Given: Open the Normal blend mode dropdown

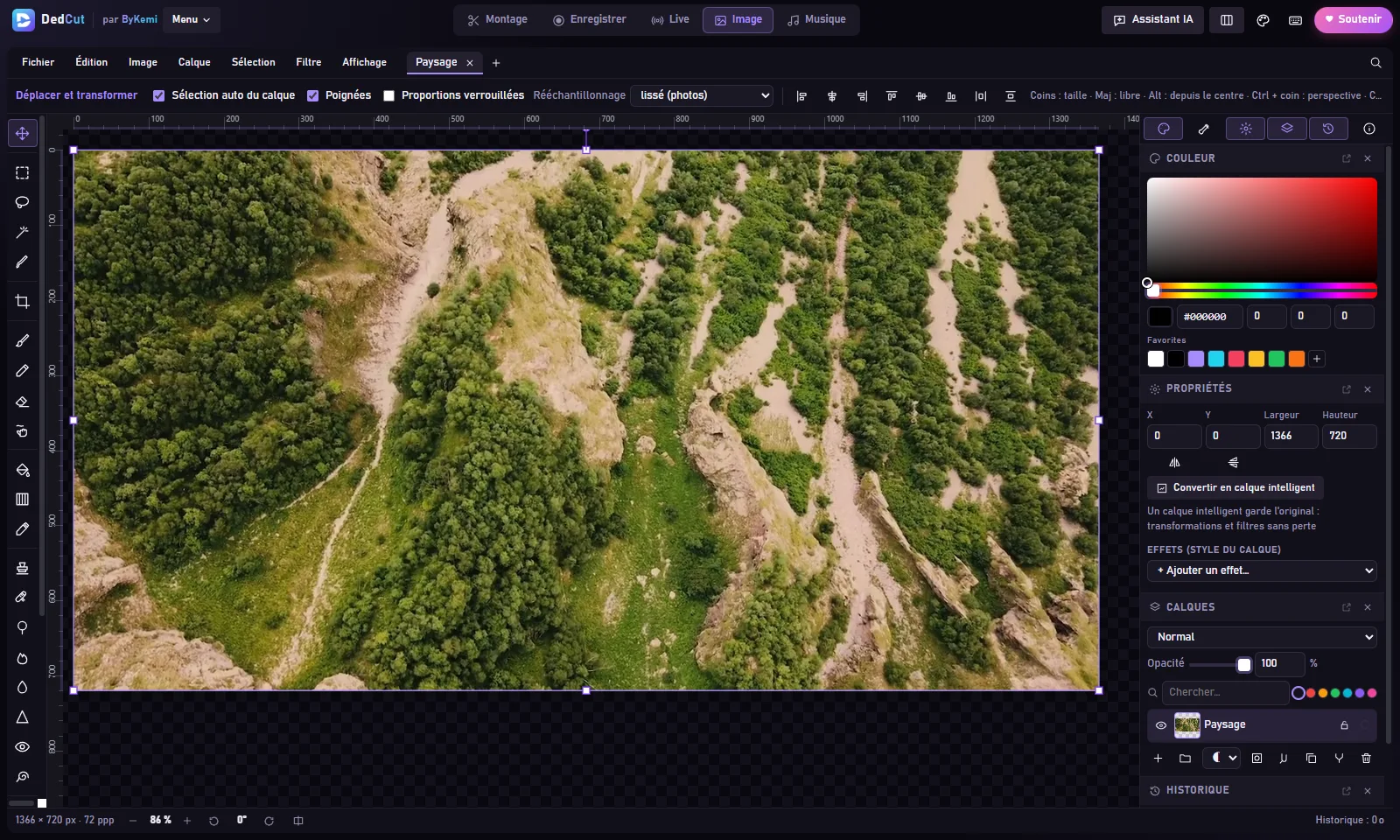Looking at the screenshot, I should pyautogui.click(x=1262, y=637).
